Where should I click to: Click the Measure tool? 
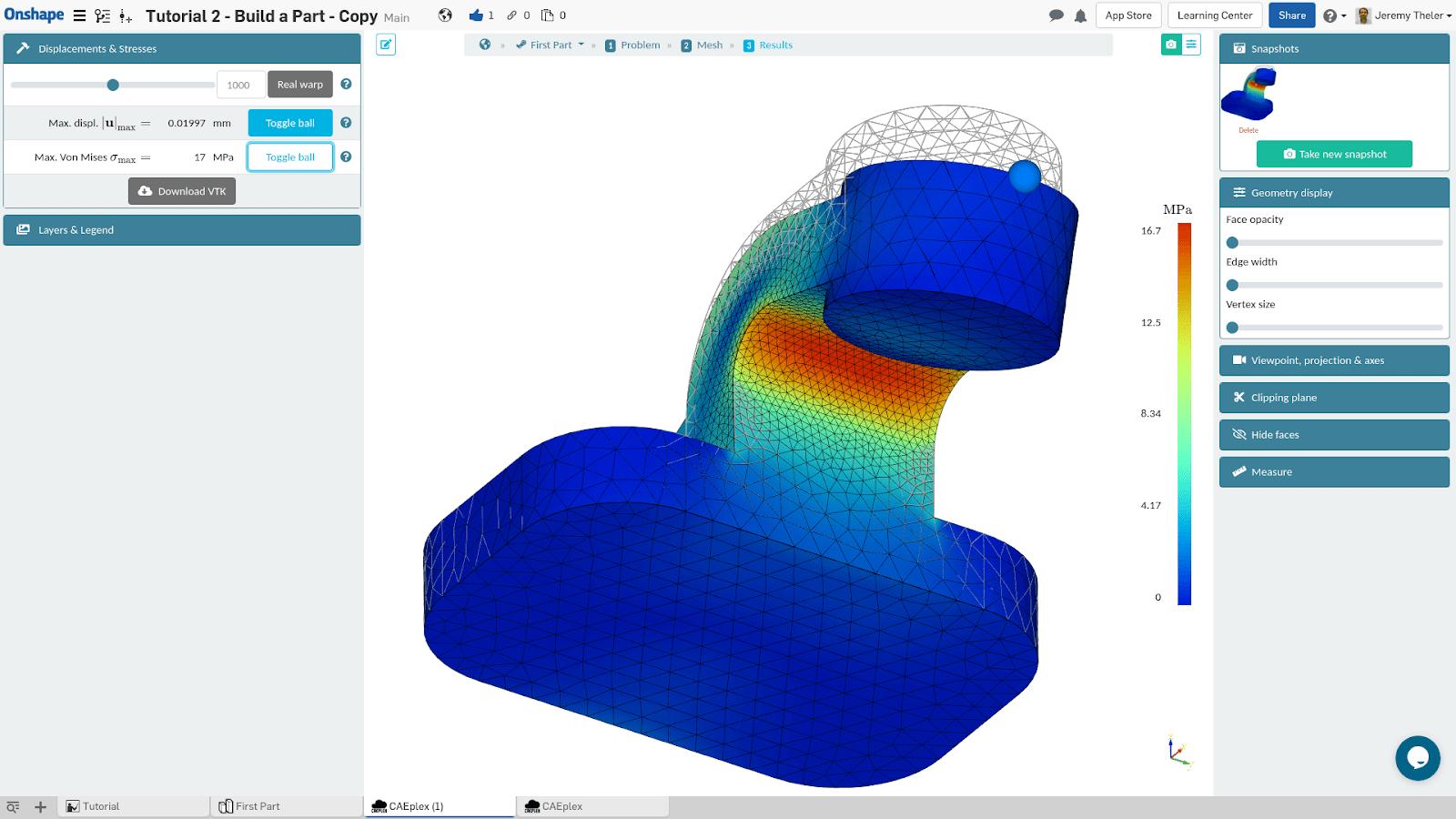click(1333, 471)
